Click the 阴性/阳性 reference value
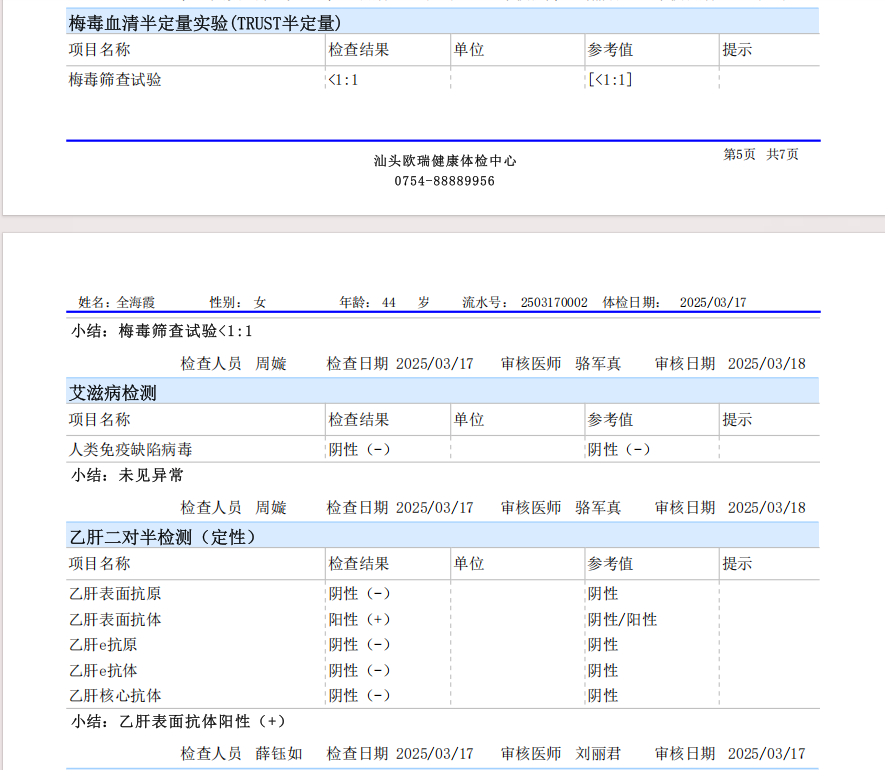885x770 pixels. [622, 620]
